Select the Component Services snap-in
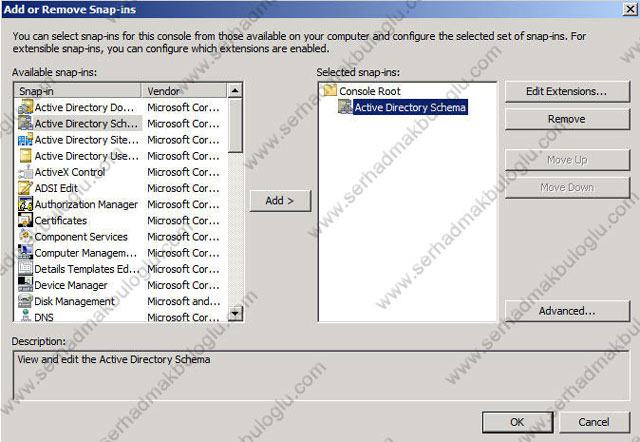Screen dimensions: 640x442 point(121,237)
